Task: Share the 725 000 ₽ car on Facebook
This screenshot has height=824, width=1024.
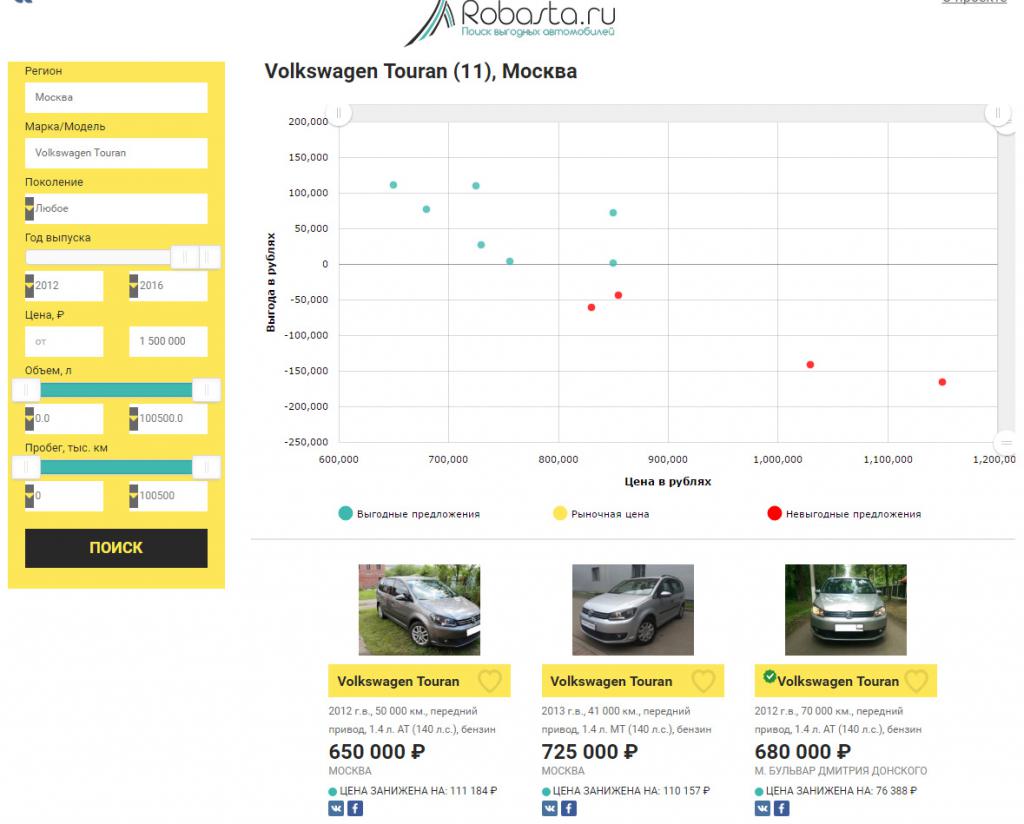Action: point(569,808)
